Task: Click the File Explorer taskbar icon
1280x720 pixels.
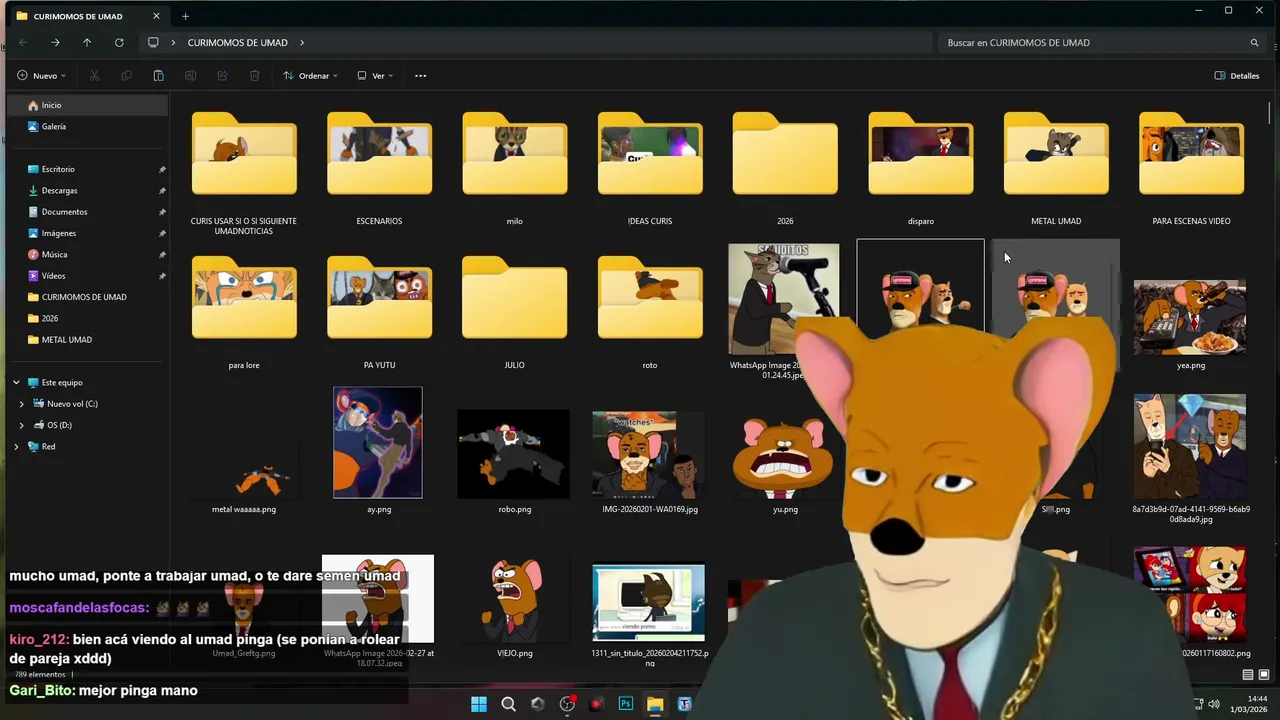Action: coord(655,704)
